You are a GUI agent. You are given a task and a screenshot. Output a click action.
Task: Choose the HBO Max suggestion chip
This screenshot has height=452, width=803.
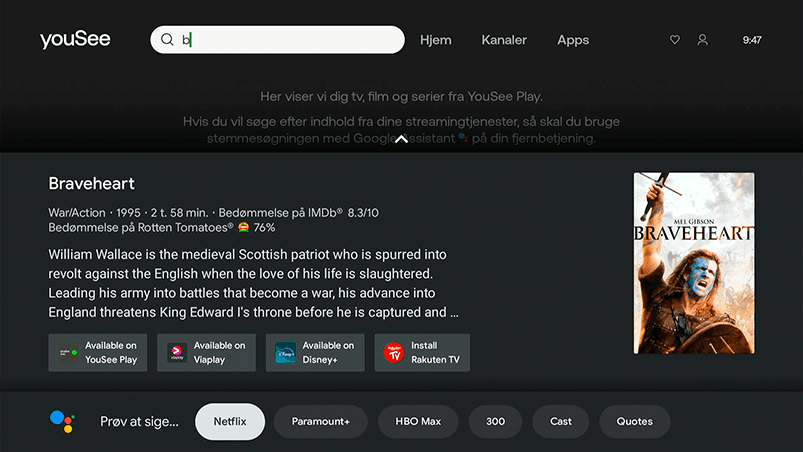(x=418, y=421)
